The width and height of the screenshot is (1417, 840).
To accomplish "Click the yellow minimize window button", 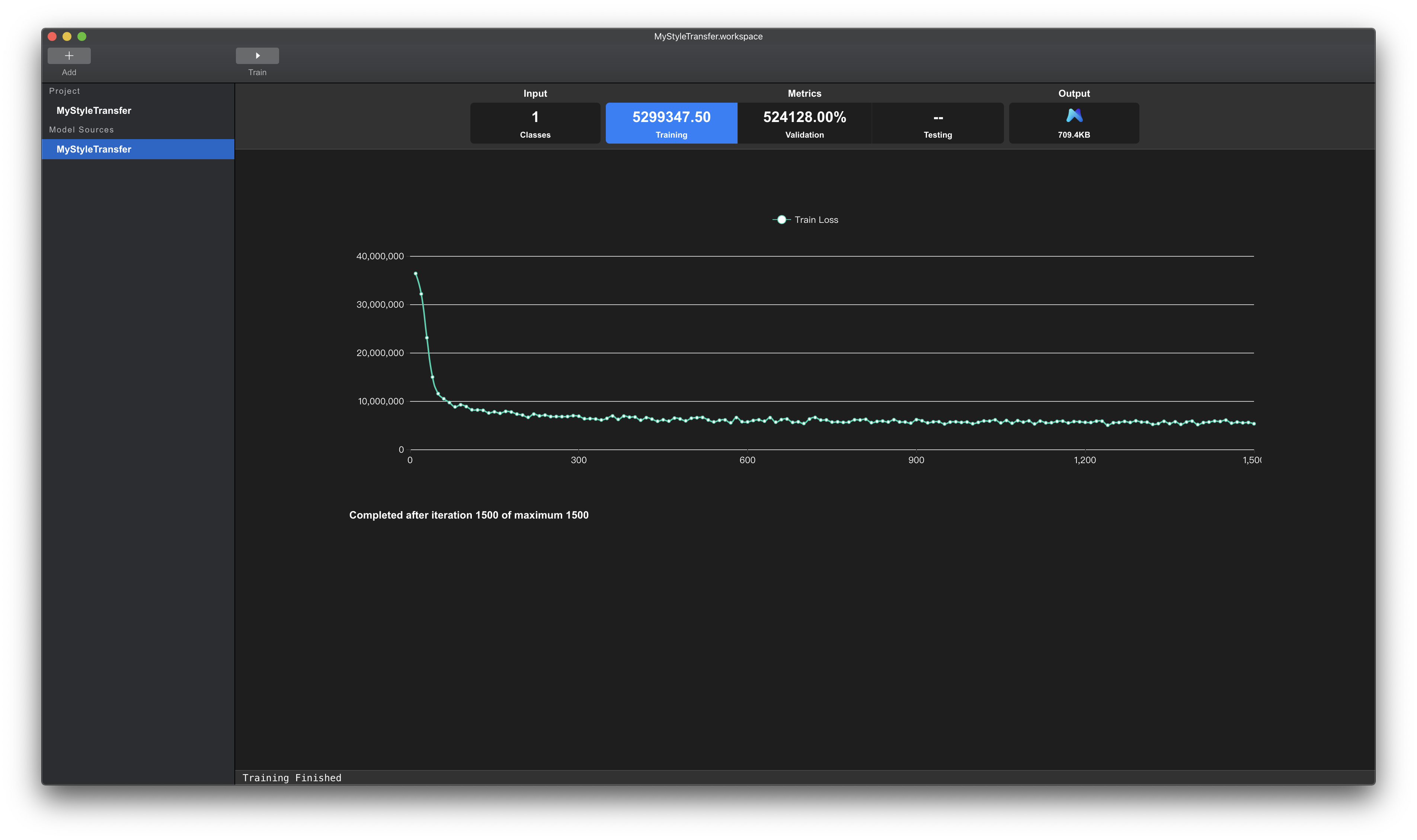I will [67, 36].
